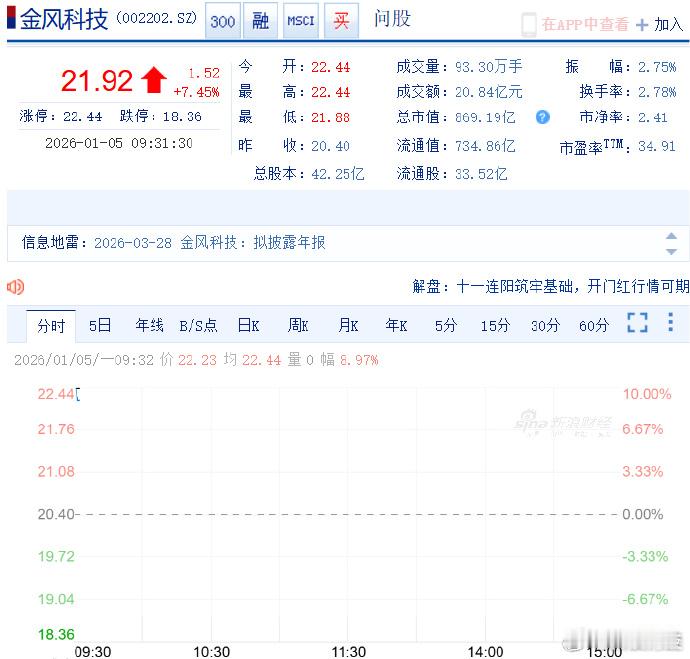Viewport: 690px width, 659px height.
Task: Show next 信息地雷 item with down arrow
Action: 671,252
